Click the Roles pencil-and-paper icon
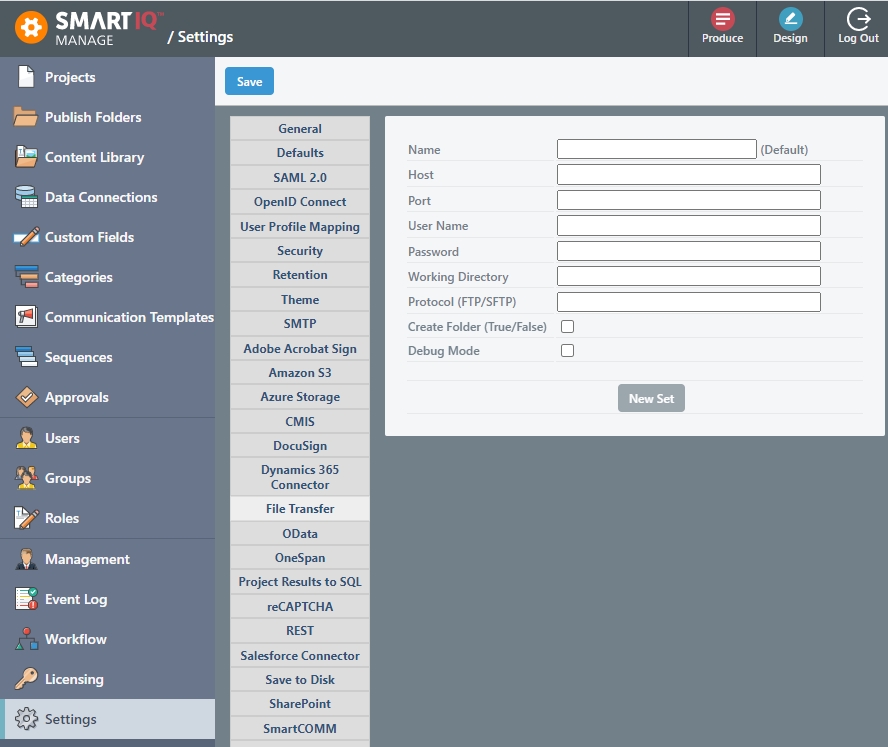The height and width of the screenshot is (747, 888). click(x=26, y=518)
